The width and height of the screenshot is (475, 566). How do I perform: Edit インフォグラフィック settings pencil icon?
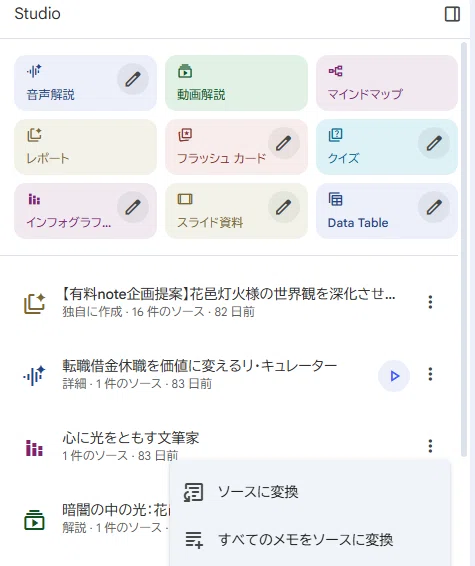(x=133, y=207)
